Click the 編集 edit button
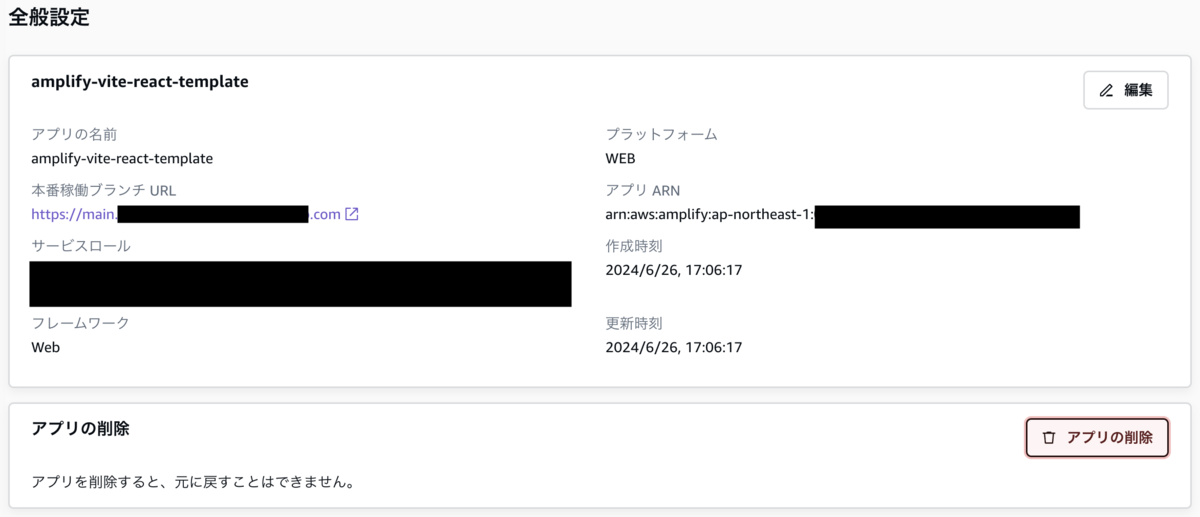The height and width of the screenshot is (517, 1200). click(1126, 90)
